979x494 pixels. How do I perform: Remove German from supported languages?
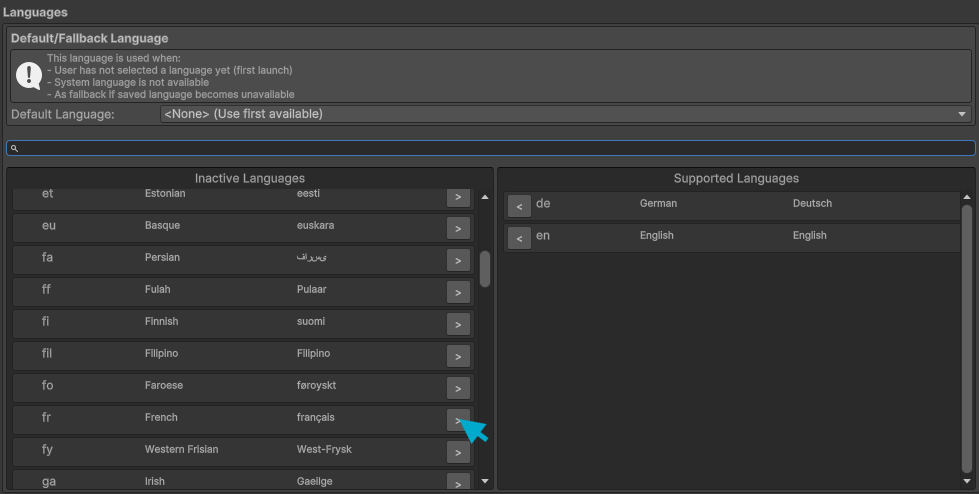click(x=519, y=206)
